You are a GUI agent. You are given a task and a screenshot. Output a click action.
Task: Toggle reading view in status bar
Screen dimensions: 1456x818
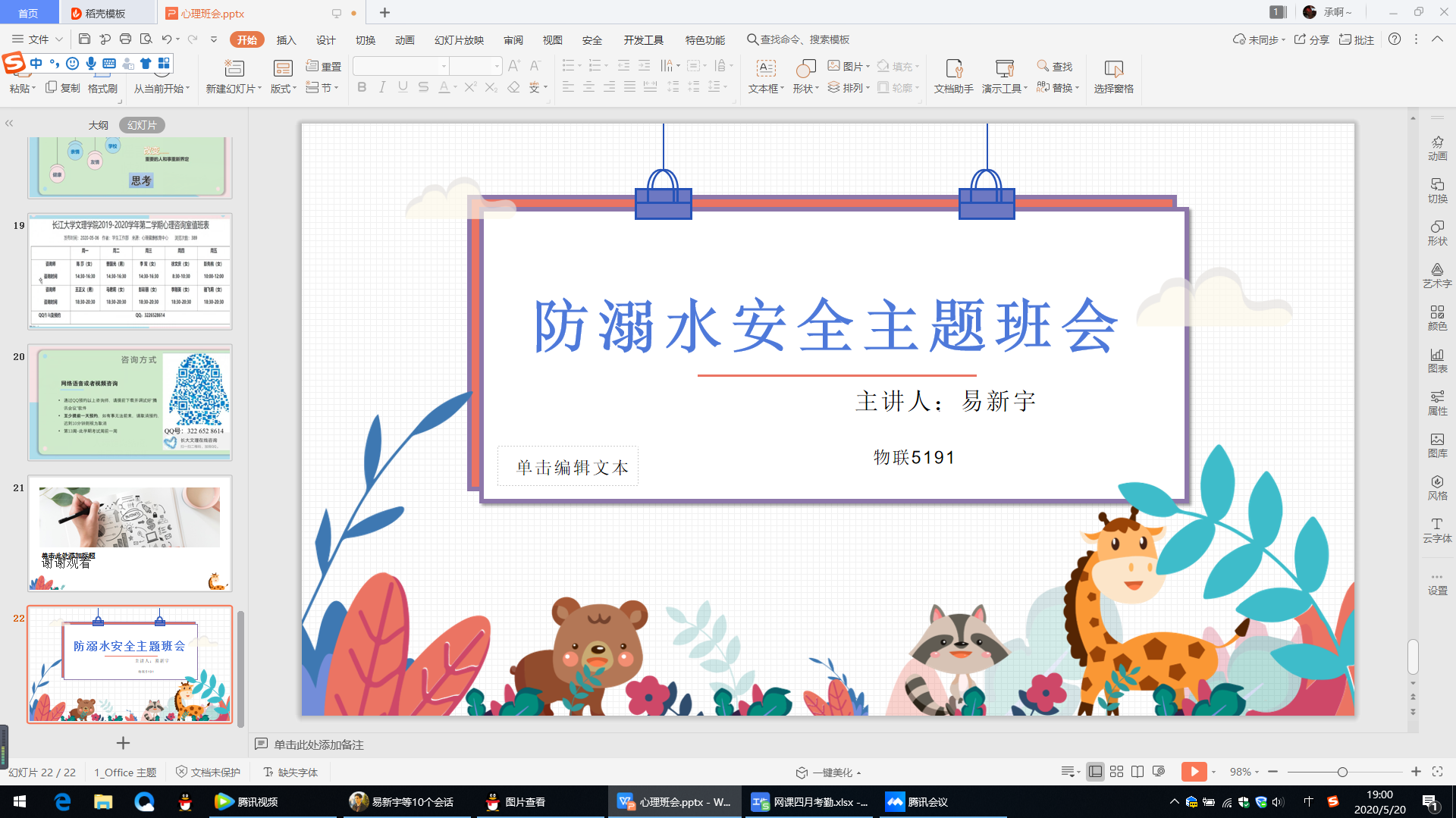pos(1137,772)
